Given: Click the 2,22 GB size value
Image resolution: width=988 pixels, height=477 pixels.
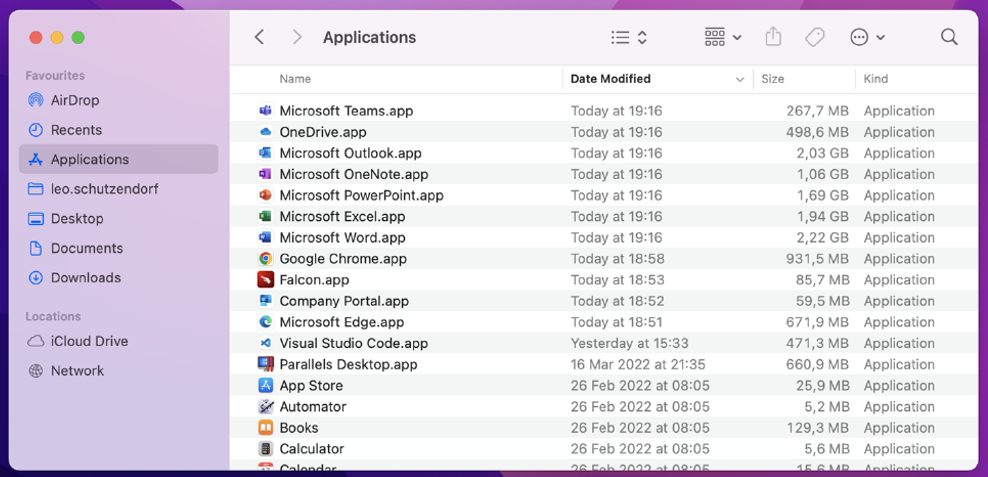Looking at the screenshot, I should (x=822, y=238).
